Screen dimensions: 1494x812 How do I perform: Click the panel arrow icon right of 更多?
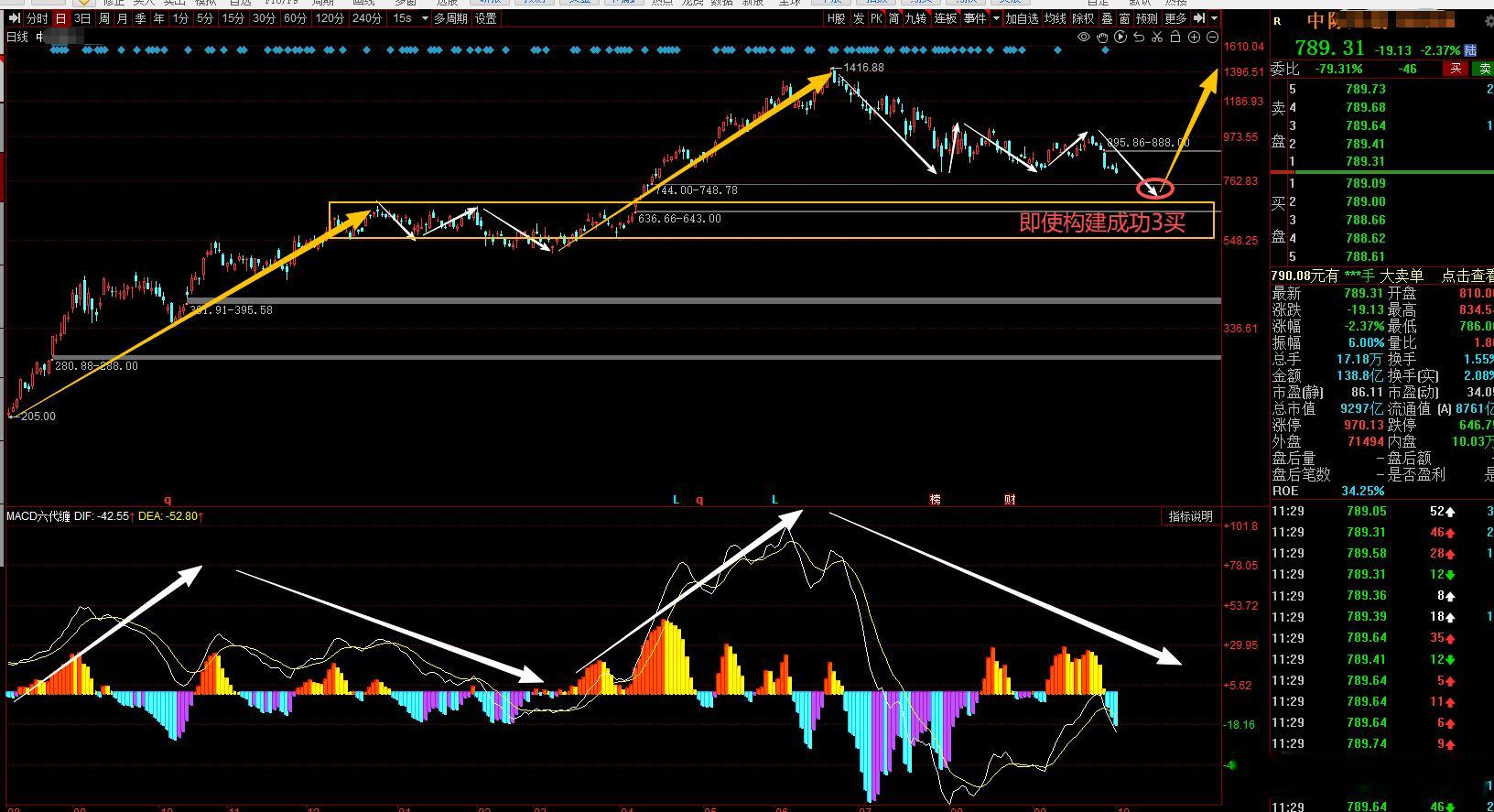[x=1199, y=18]
